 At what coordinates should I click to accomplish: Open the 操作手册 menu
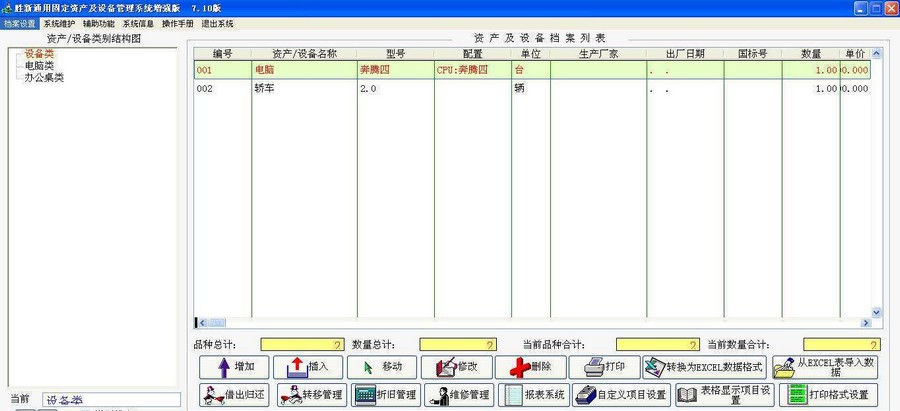tap(178, 24)
